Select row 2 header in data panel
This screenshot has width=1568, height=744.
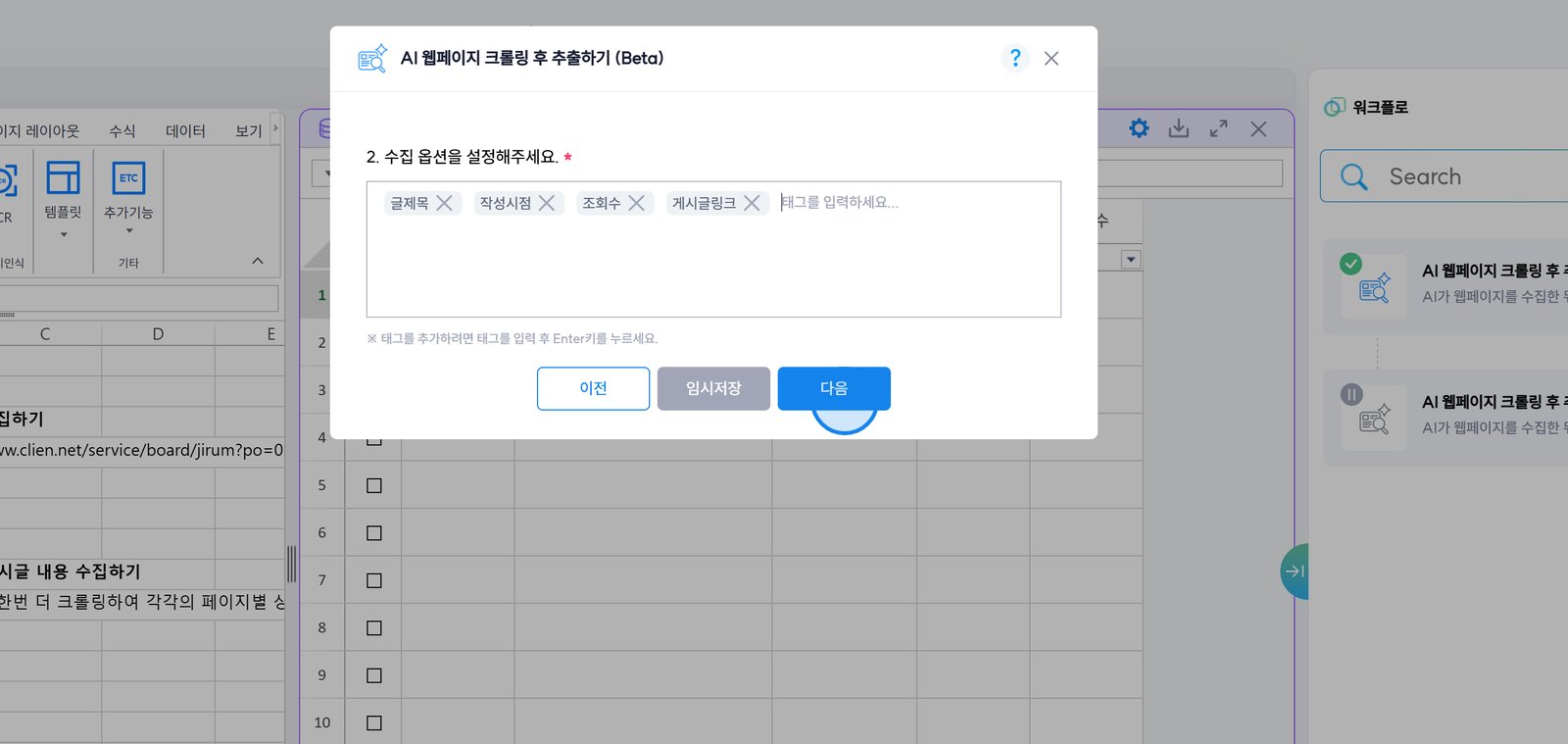[x=321, y=343]
